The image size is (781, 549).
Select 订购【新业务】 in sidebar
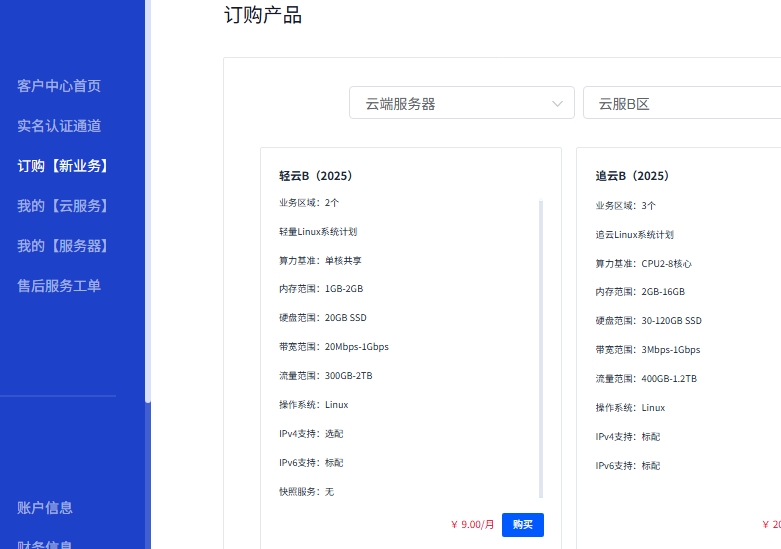click(63, 166)
